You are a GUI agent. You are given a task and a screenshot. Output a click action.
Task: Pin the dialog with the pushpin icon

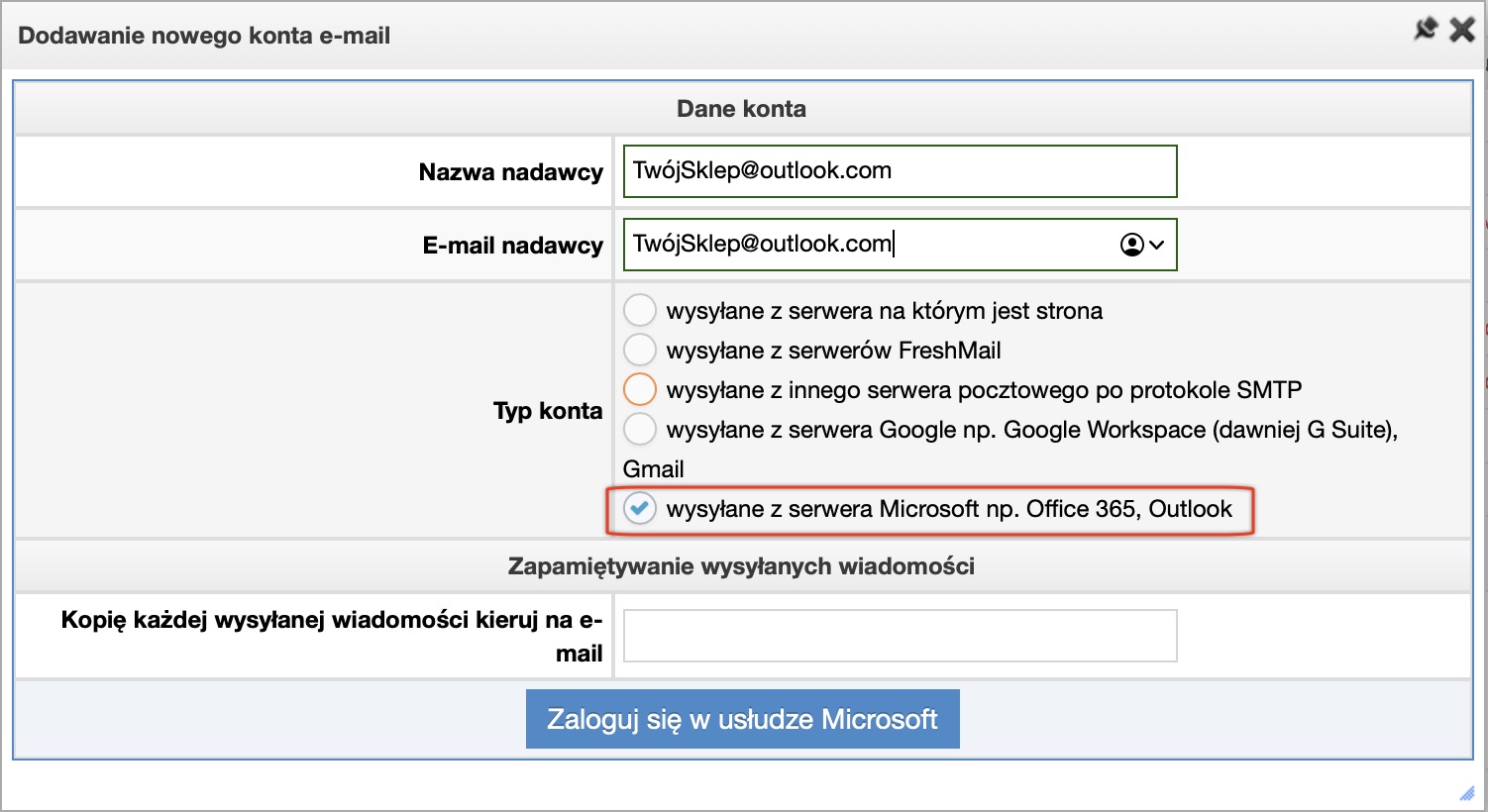click(x=1426, y=30)
